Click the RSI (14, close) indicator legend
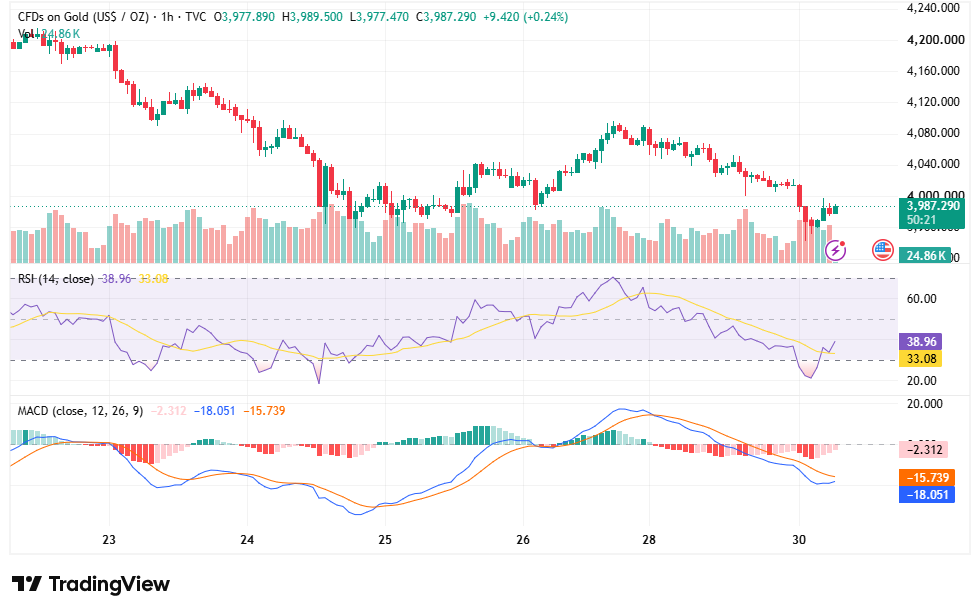The height and width of the screenshot is (614, 980). [x=56, y=279]
